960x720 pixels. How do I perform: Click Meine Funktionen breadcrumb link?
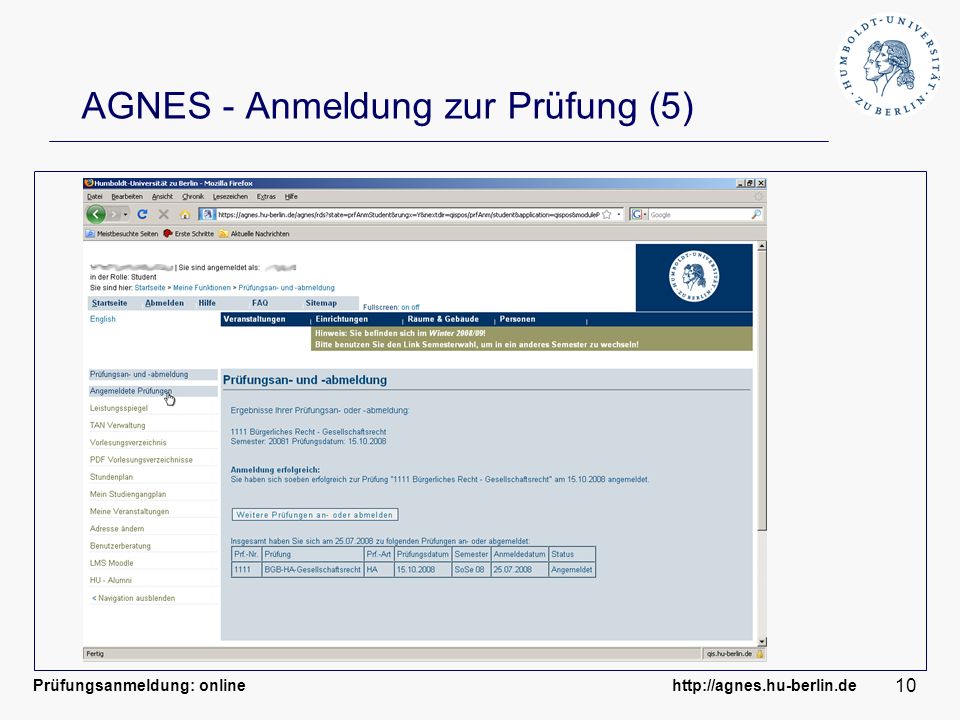(202, 288)
